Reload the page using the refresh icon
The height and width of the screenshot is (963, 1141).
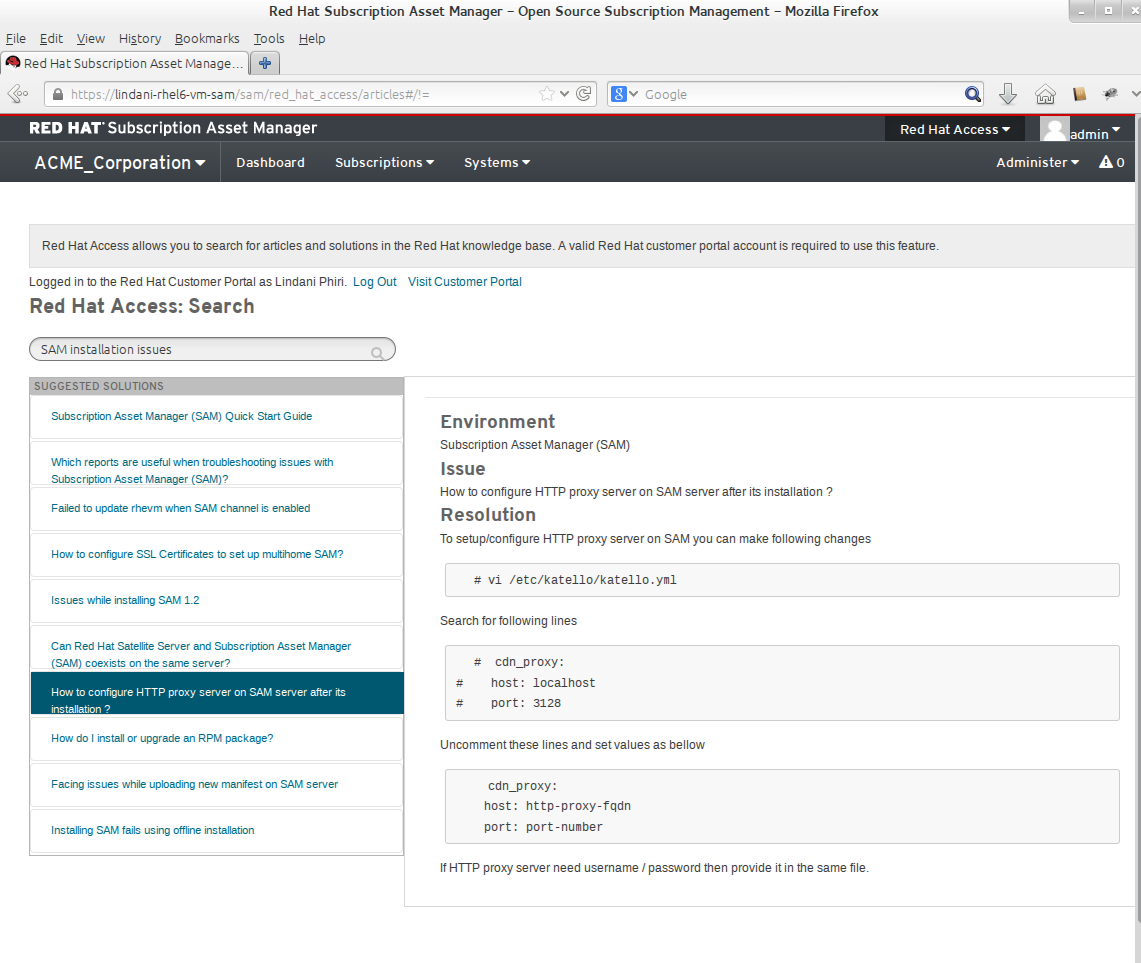pos(584,94)
